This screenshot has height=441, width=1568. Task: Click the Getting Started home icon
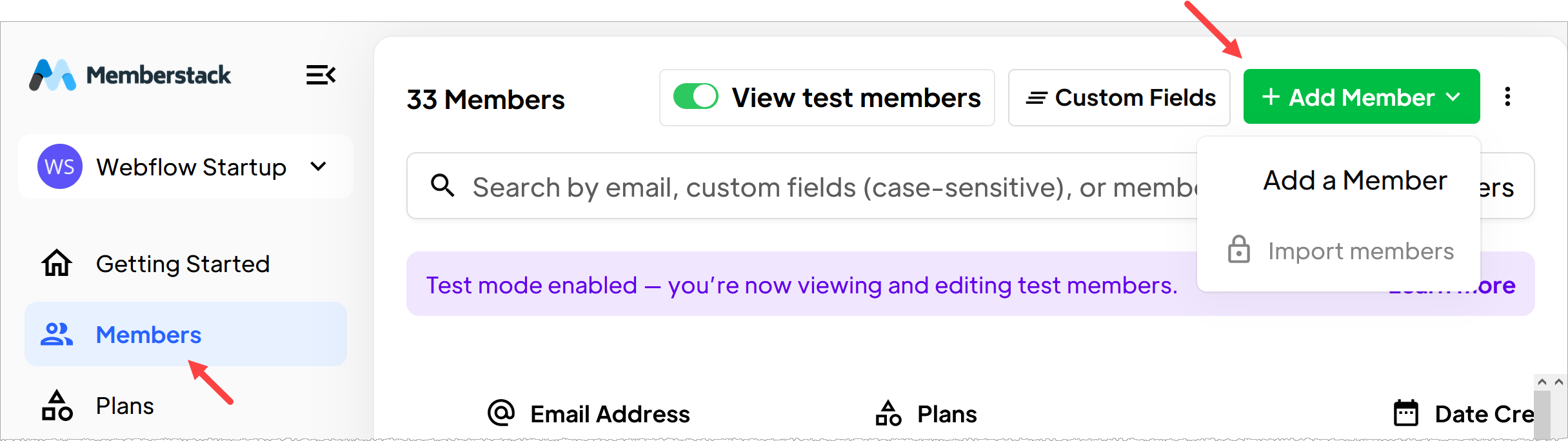click(x=57, y=263)
